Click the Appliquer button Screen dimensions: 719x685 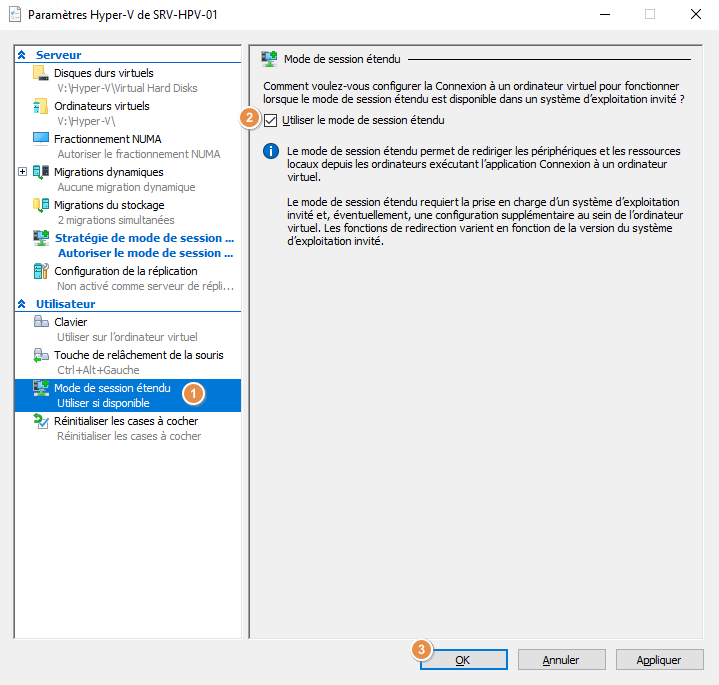pos(659,660)
